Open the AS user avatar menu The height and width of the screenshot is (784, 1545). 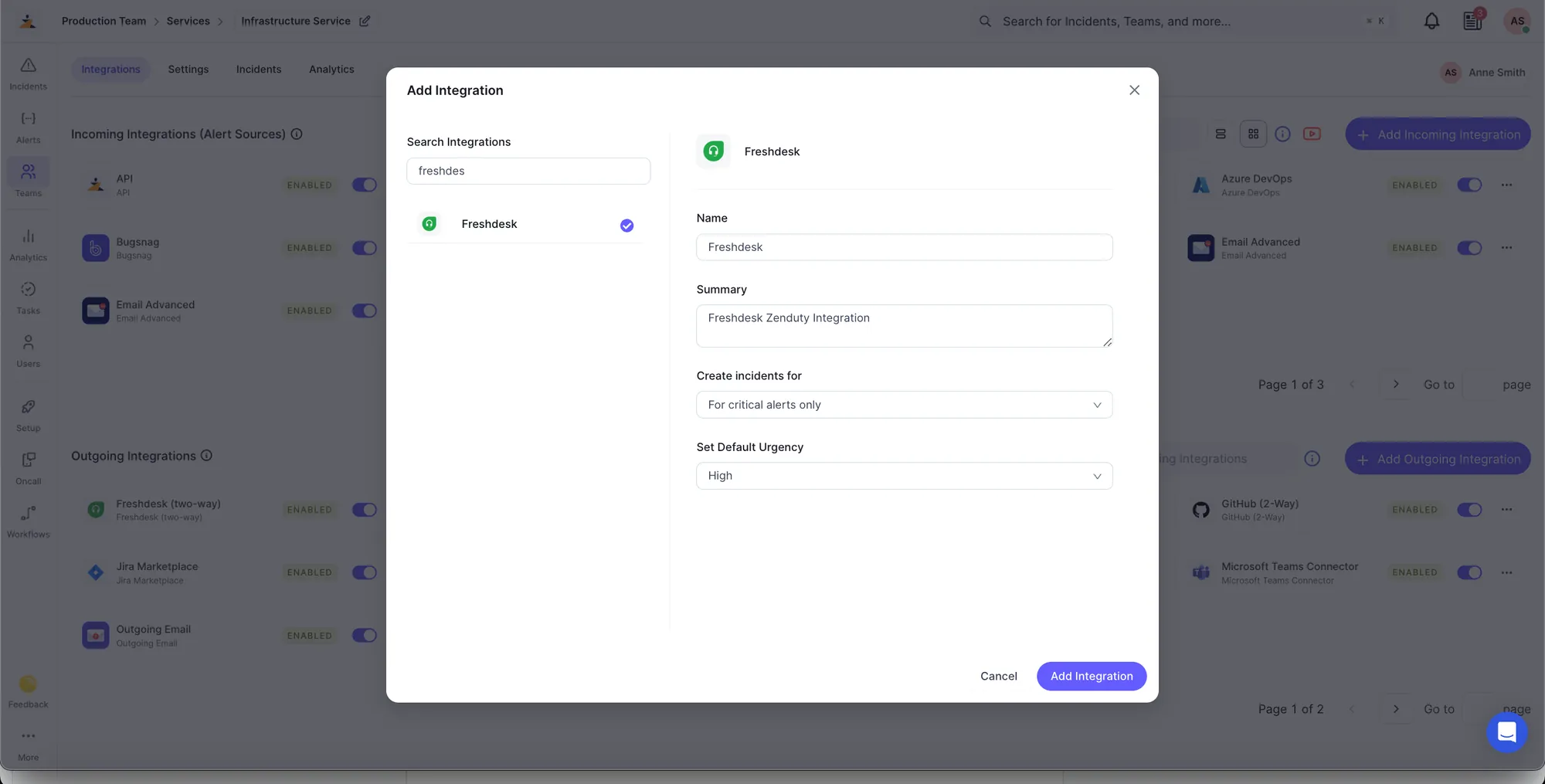(1517, 21)
